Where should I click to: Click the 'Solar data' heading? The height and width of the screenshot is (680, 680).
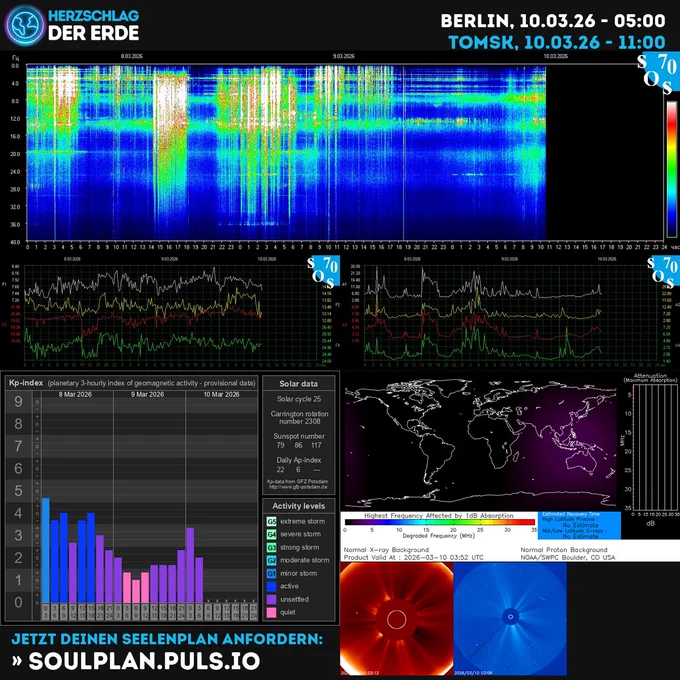click(298, 384)
